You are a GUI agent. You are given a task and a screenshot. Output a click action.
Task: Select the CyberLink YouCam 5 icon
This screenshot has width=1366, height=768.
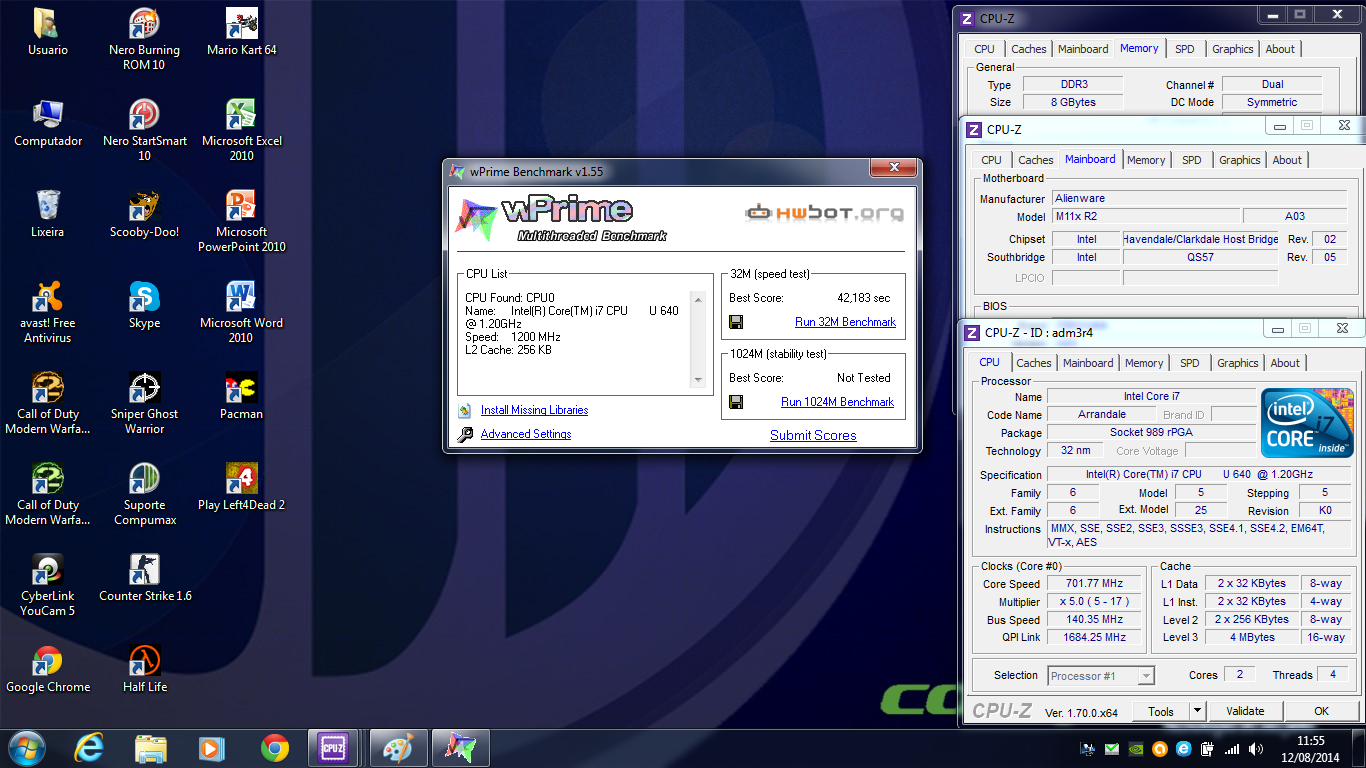48,585
